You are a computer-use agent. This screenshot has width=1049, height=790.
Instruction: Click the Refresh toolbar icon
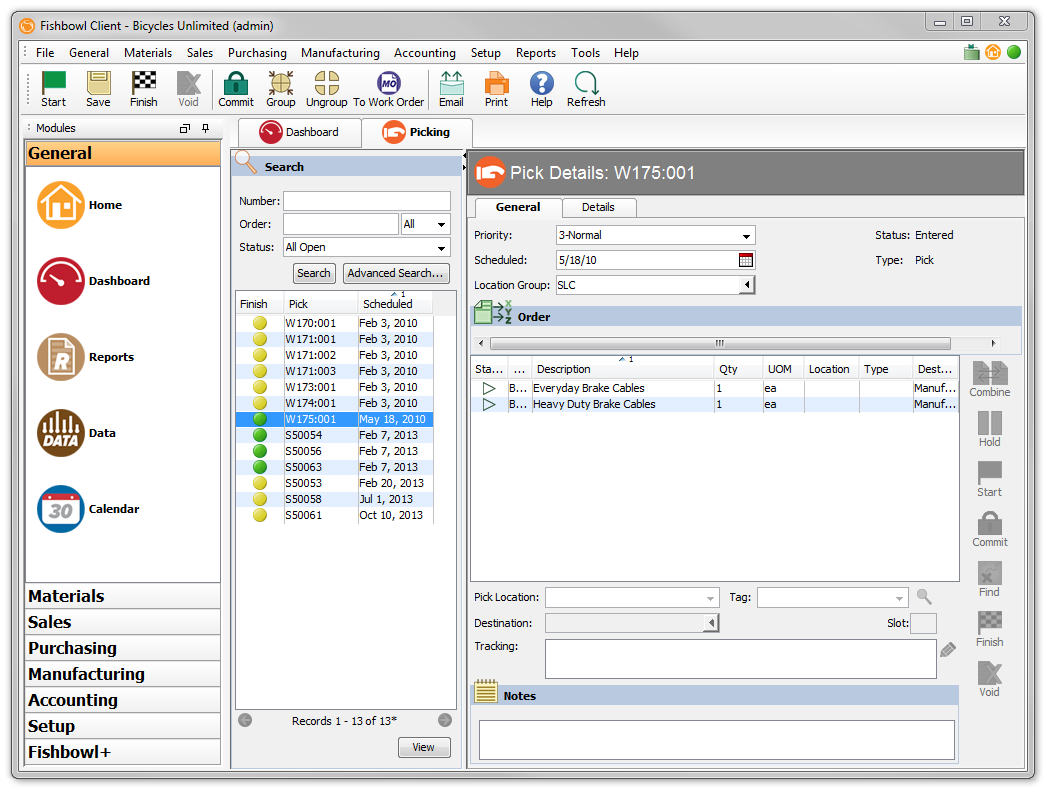586,89
